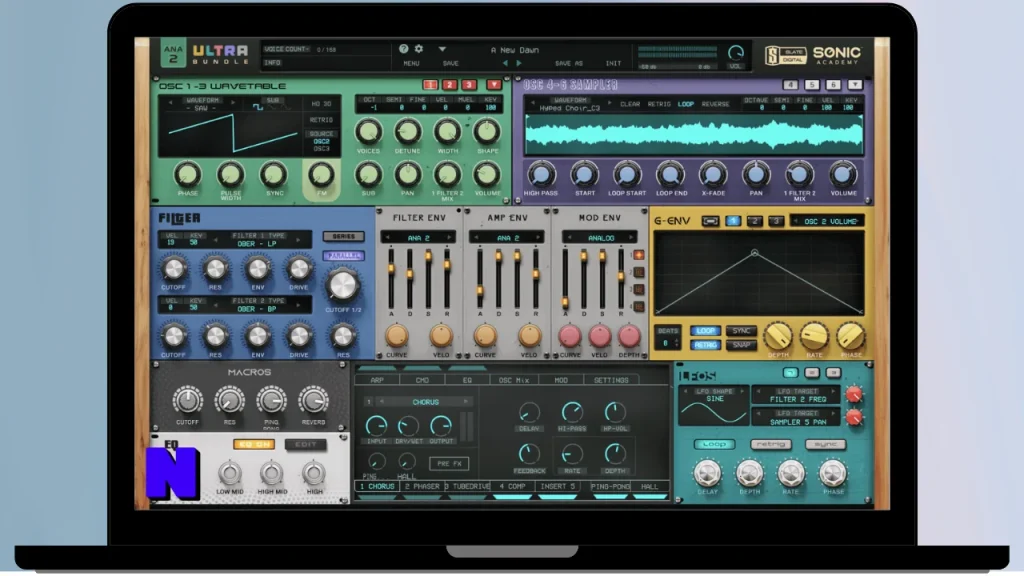Toggle sampler REVERSE option
This screenshot has width=1024, height=576.
[715, 104]
